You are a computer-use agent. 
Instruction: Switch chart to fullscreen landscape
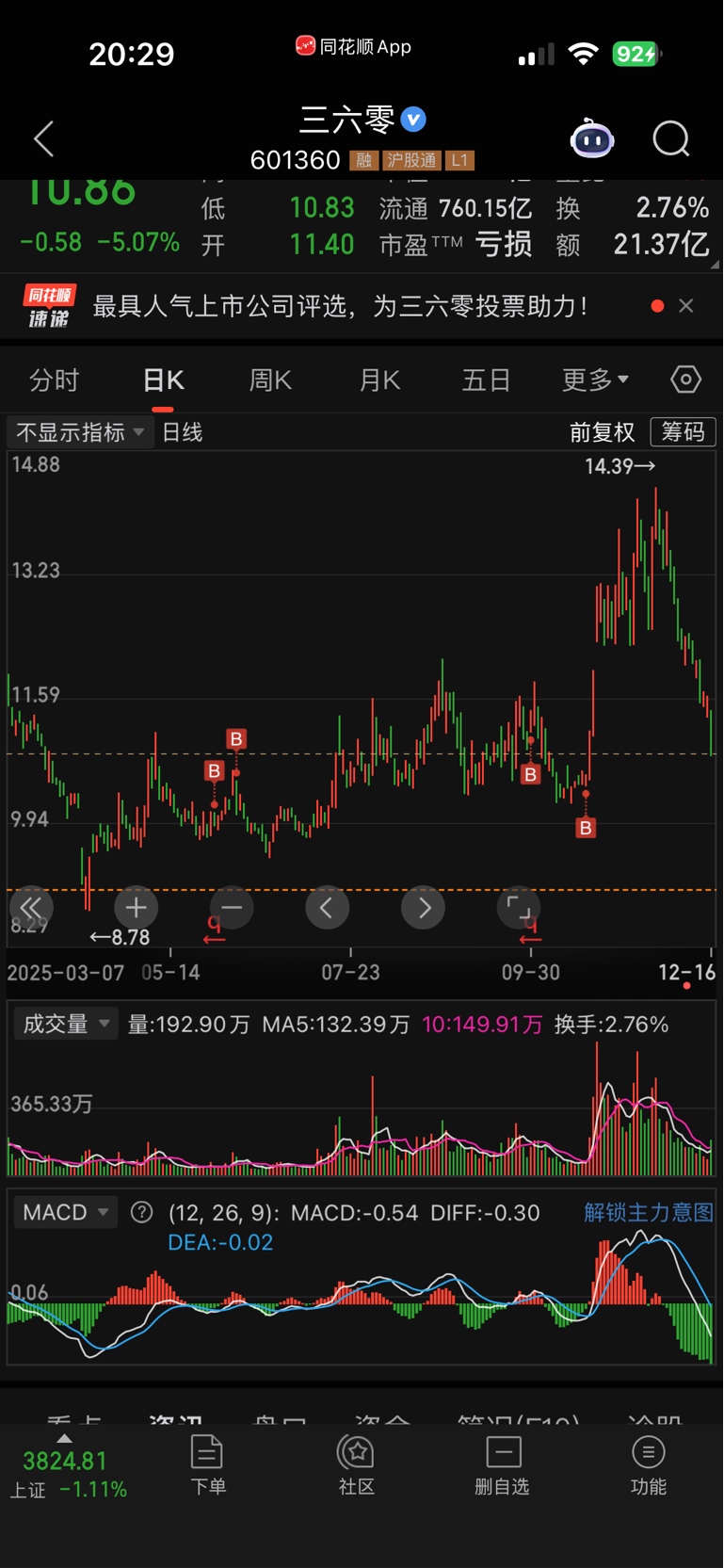(x=519, y=908)
